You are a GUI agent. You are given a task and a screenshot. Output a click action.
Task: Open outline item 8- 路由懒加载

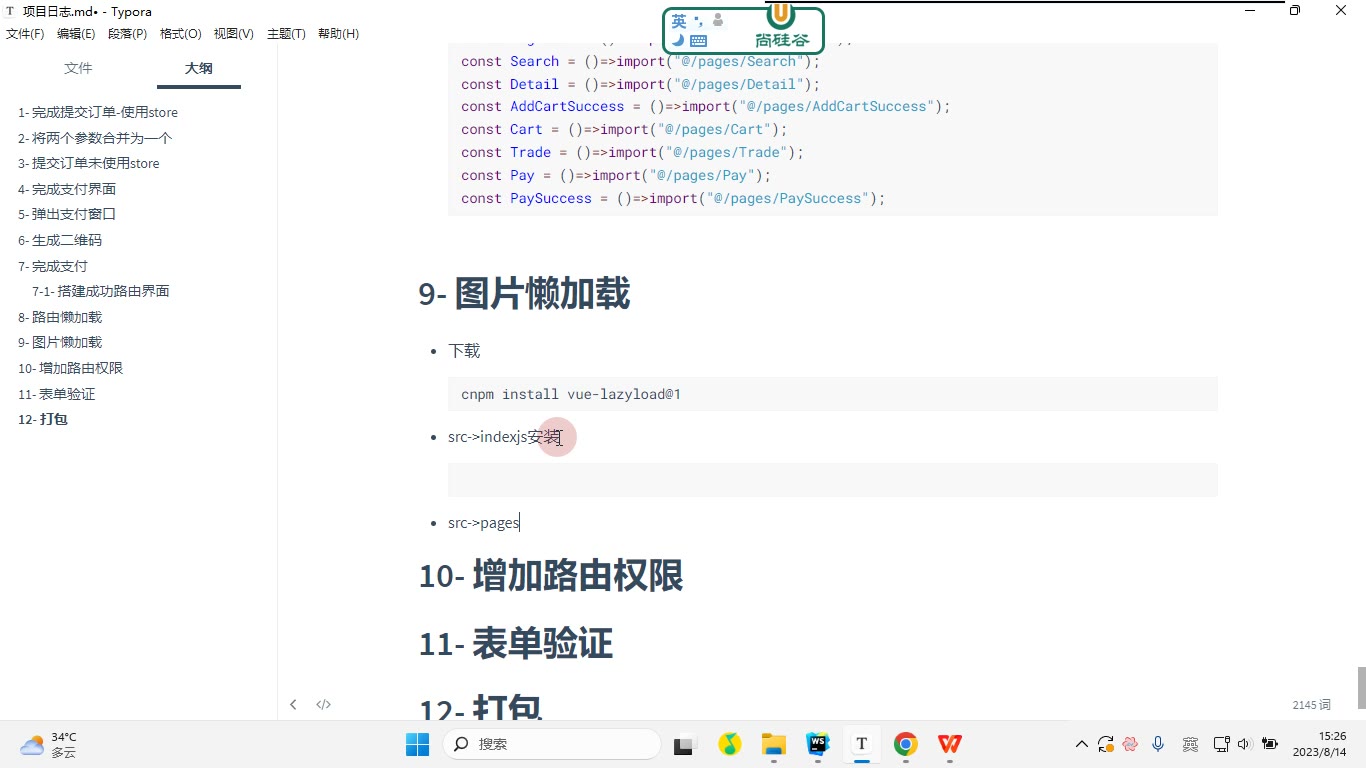coord(60,317)
